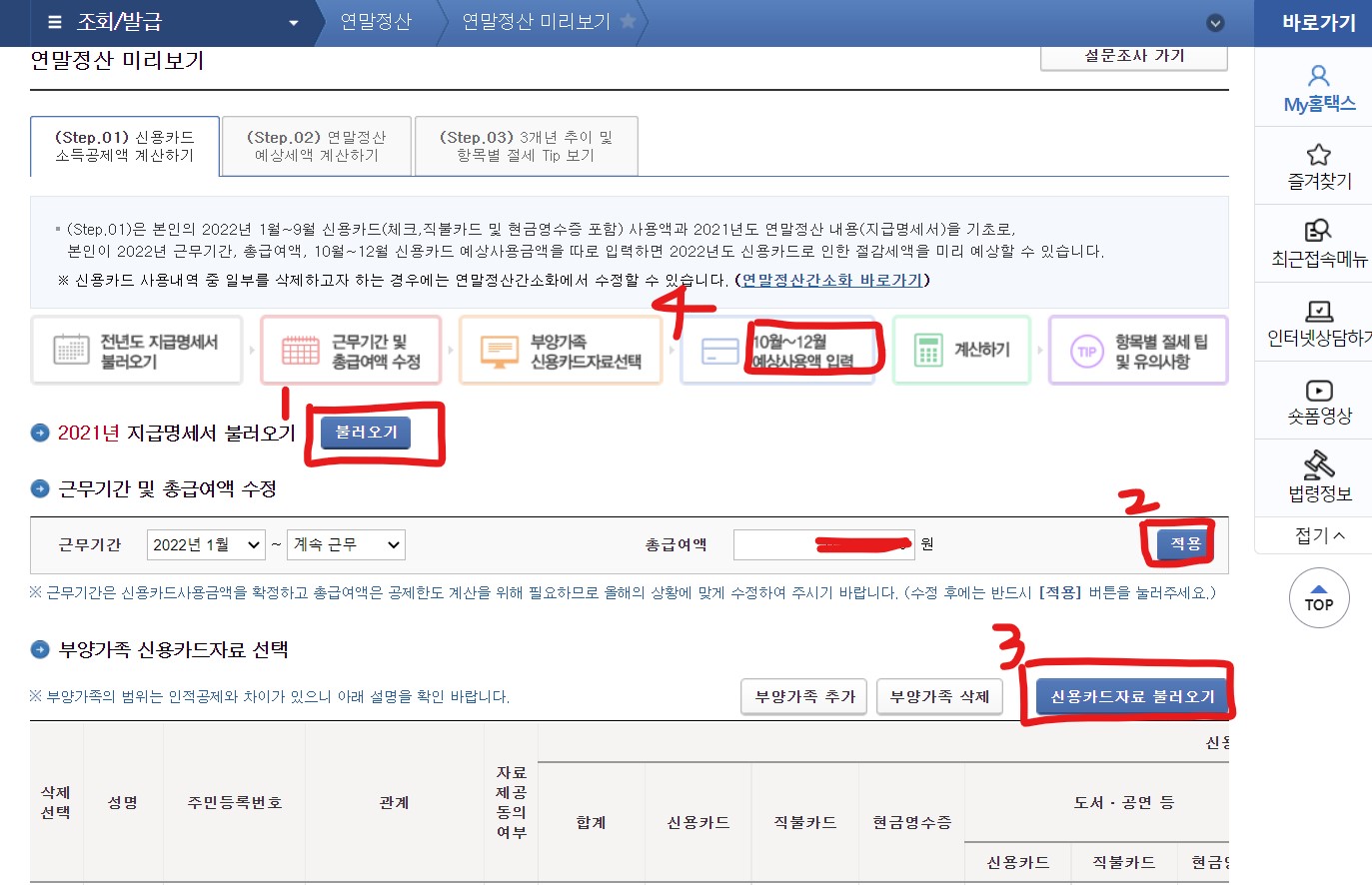The image size is (1372, 885).
Task: Click the 부양가족 삭제 button
Action: tap(940, 696)
